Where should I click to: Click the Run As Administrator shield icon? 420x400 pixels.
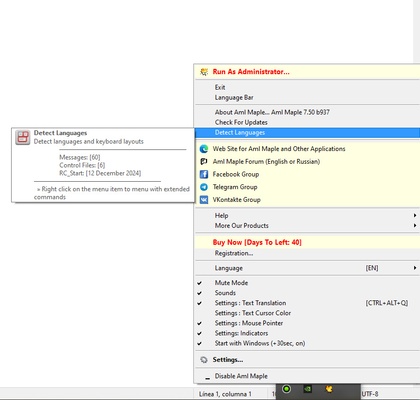[204, 72]
